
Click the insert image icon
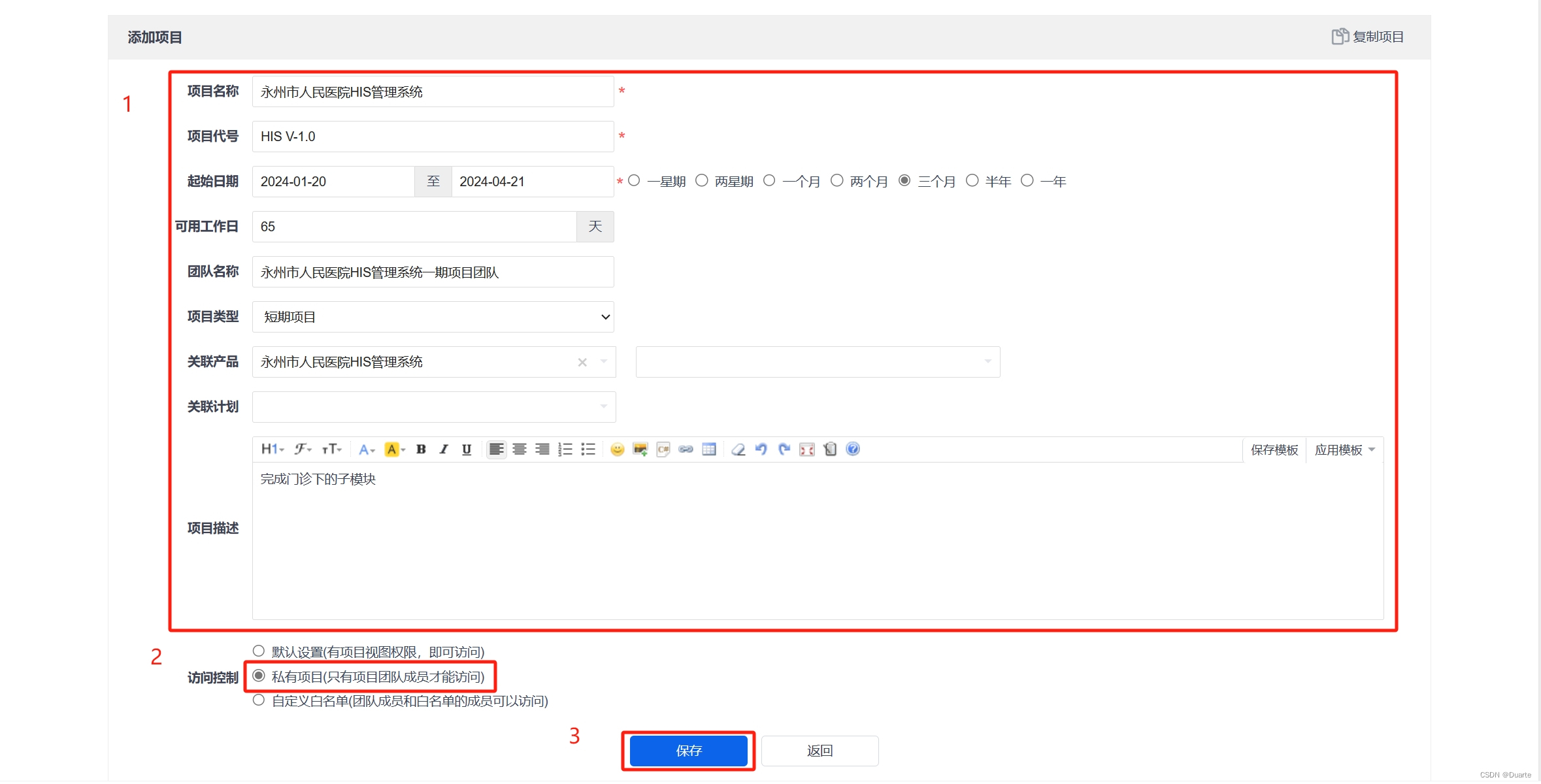[640, 449]
